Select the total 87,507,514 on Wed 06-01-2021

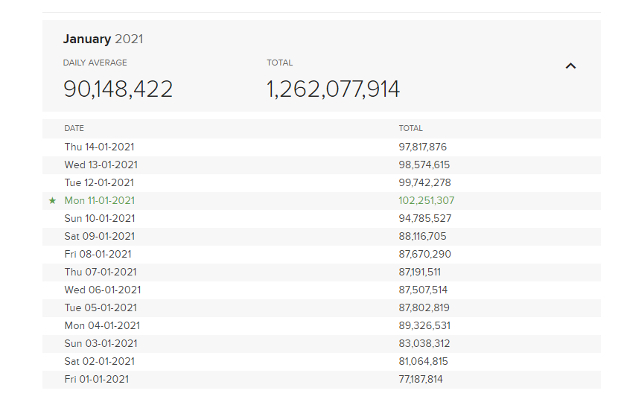(x=423, y=290)
